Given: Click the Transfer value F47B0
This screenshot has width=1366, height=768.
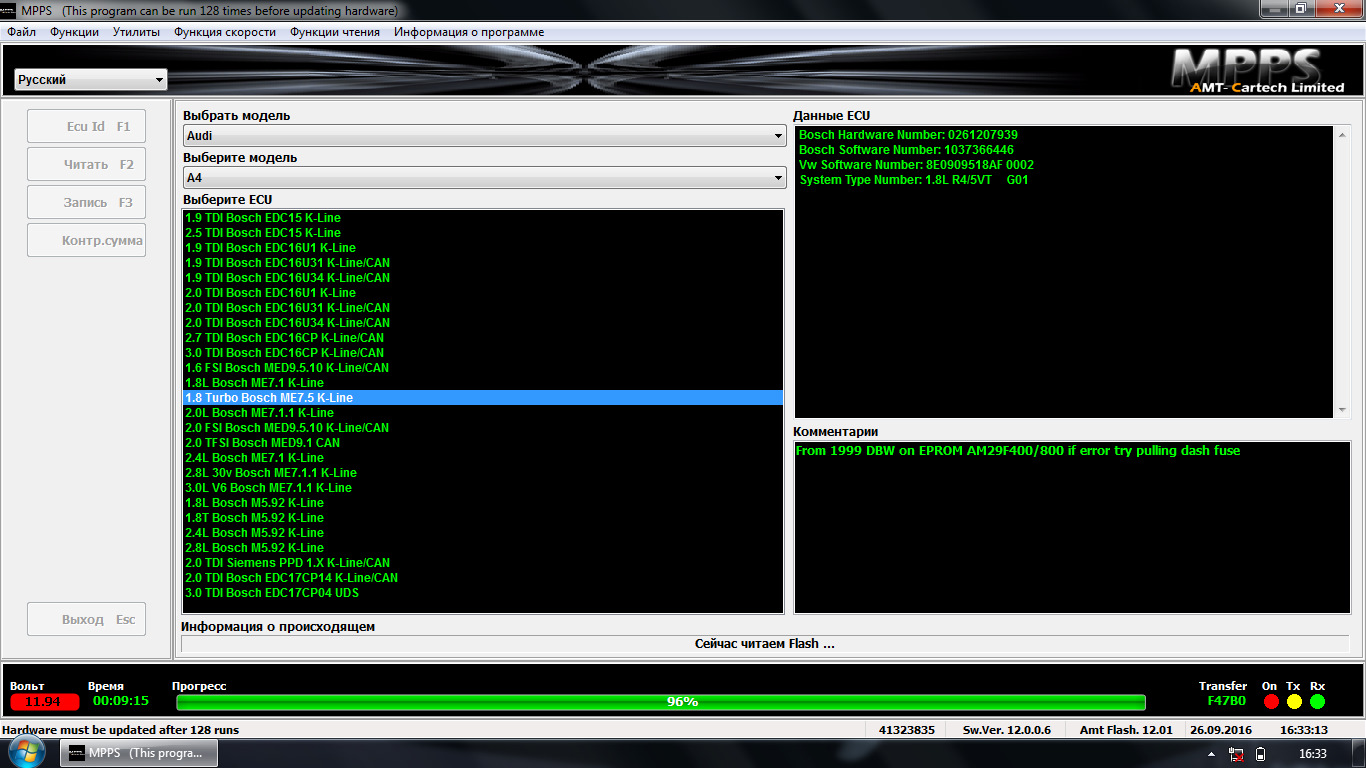Looking at the screenshot, I should click(1226, 702).
